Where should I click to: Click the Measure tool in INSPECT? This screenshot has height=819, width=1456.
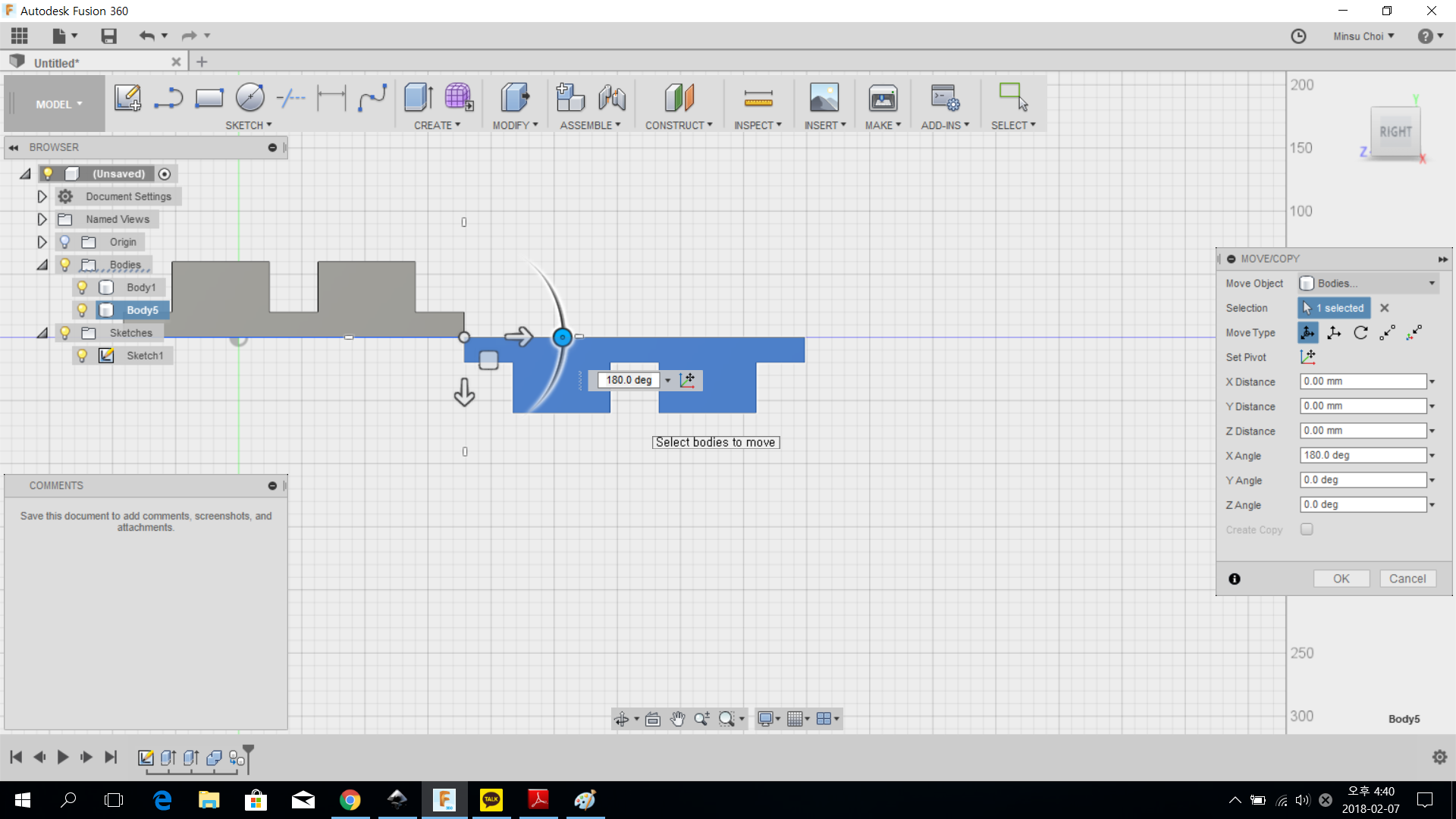758,98
